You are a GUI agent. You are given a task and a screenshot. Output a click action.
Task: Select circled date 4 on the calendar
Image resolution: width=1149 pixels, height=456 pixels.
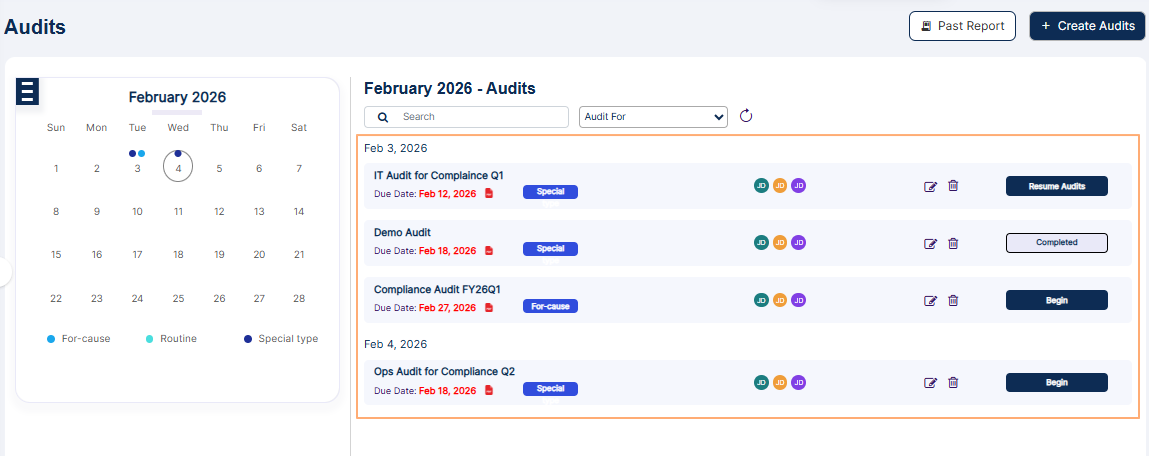[178, 167]
